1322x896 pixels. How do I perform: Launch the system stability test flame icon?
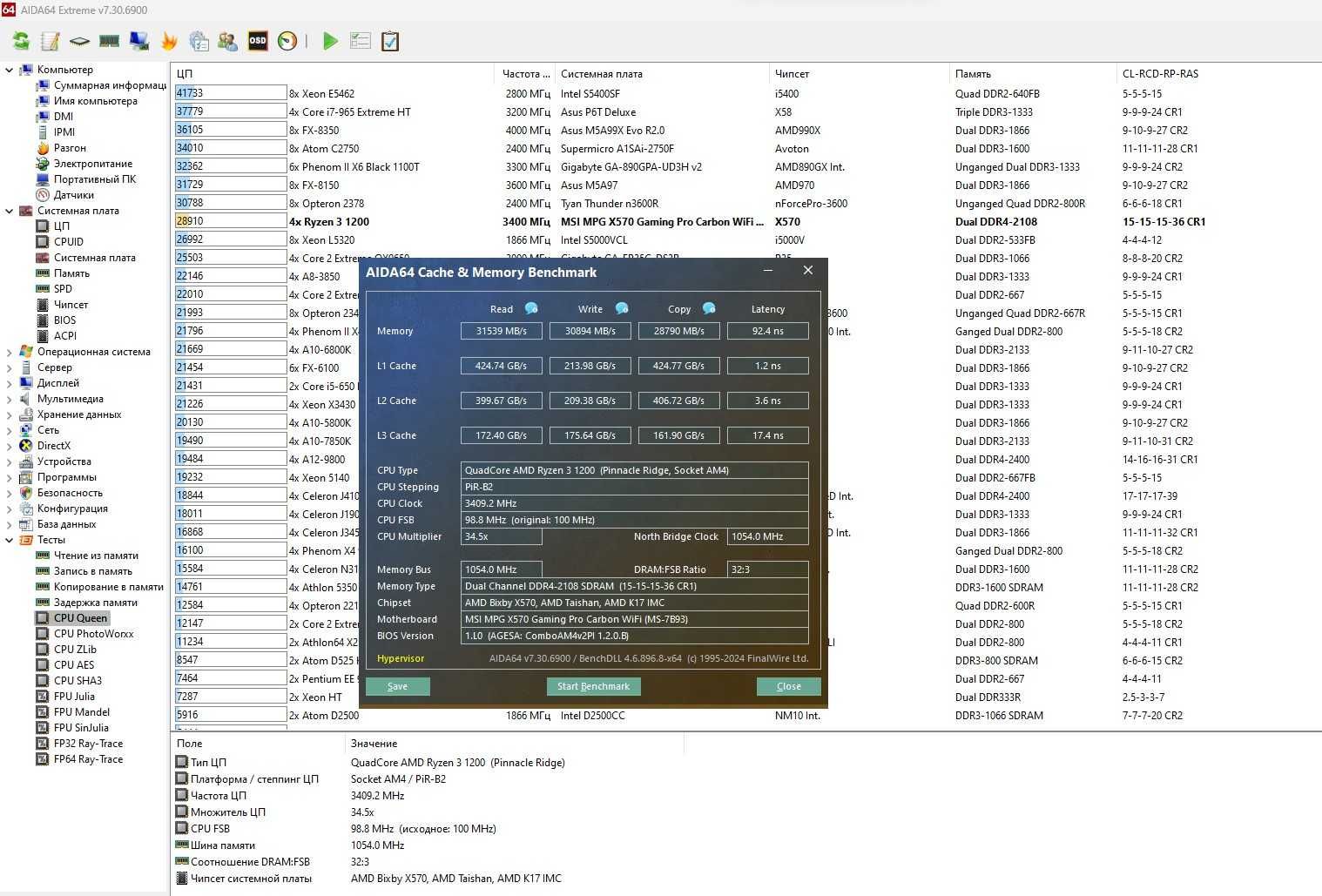click(x=169, y=41)
